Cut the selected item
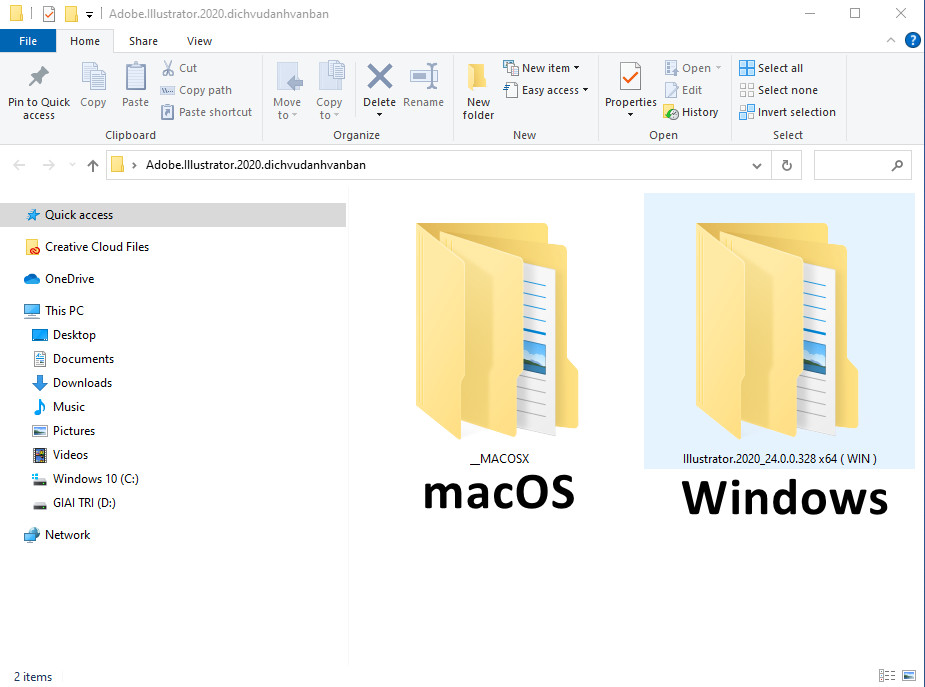 [x=179, y=68]
